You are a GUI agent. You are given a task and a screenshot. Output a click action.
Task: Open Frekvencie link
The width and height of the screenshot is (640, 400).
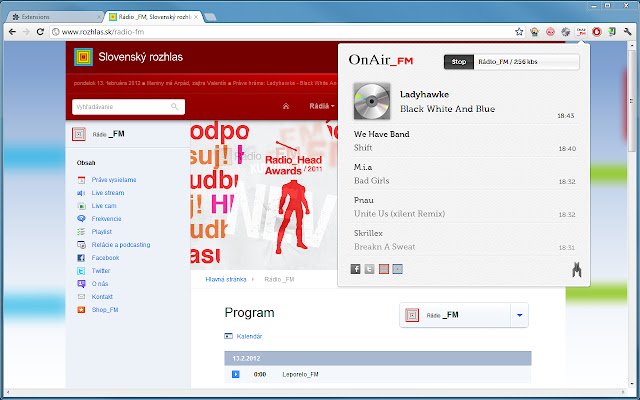click(x=107, y=219)
